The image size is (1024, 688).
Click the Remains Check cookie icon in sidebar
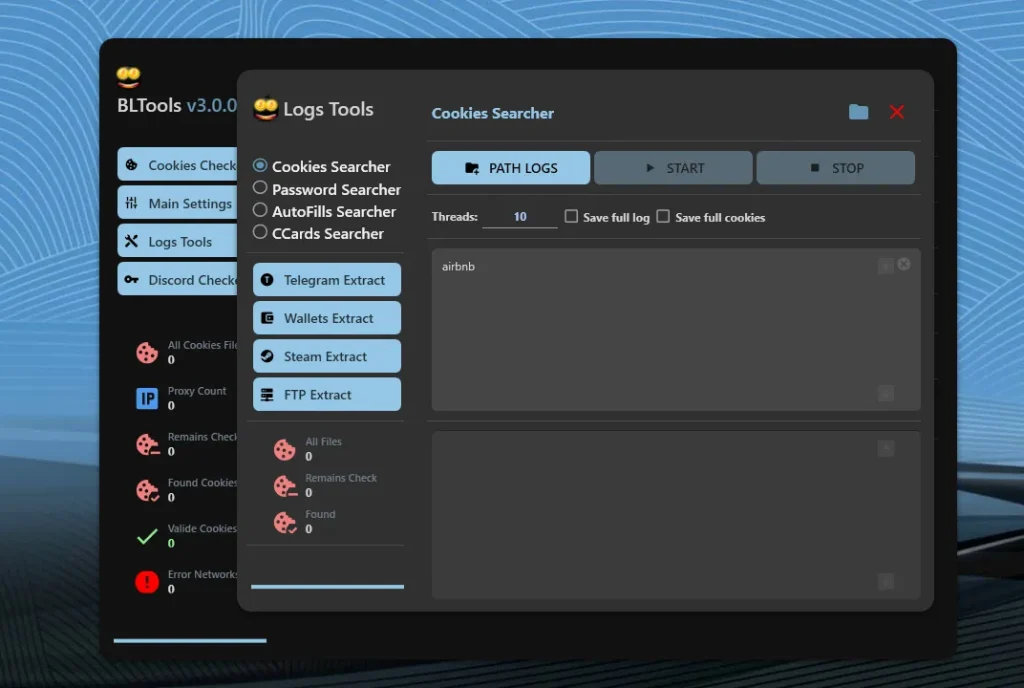pyautogui.click(x=147, y=444)
